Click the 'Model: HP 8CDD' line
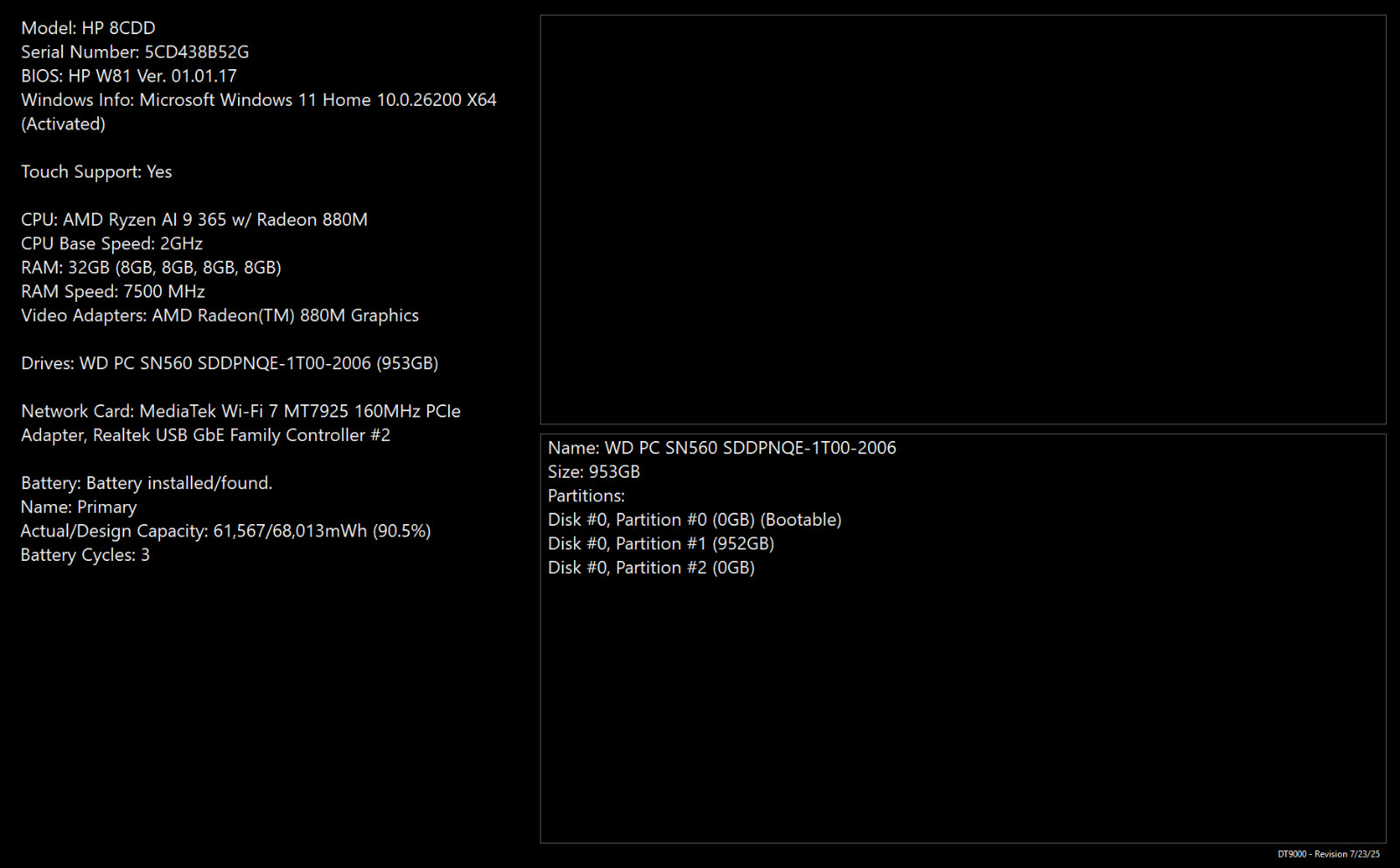1400x868 pixels. pyautogui.click(x=88, y=28)
